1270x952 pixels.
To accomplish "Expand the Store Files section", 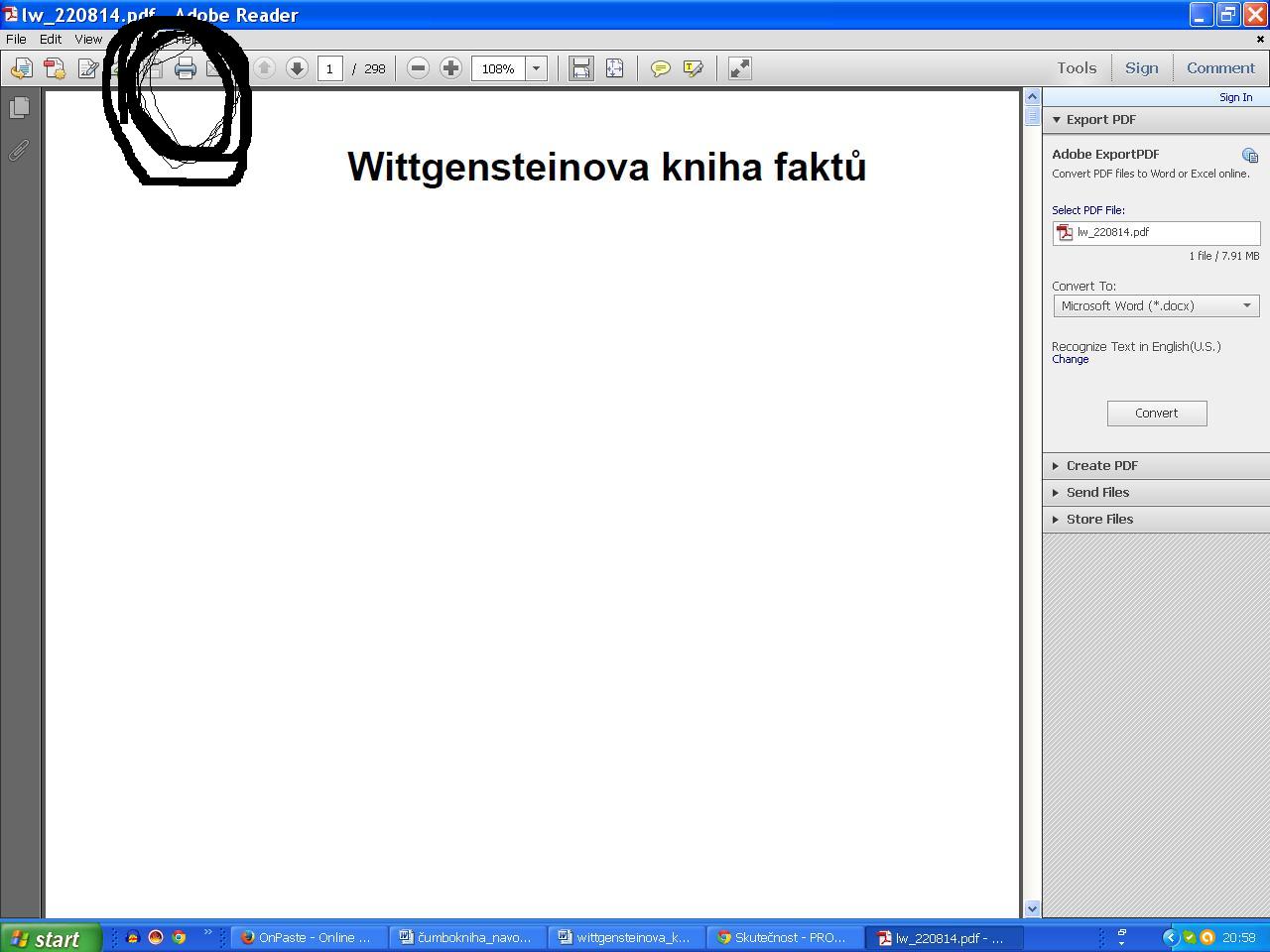I will coord(1099,519).
